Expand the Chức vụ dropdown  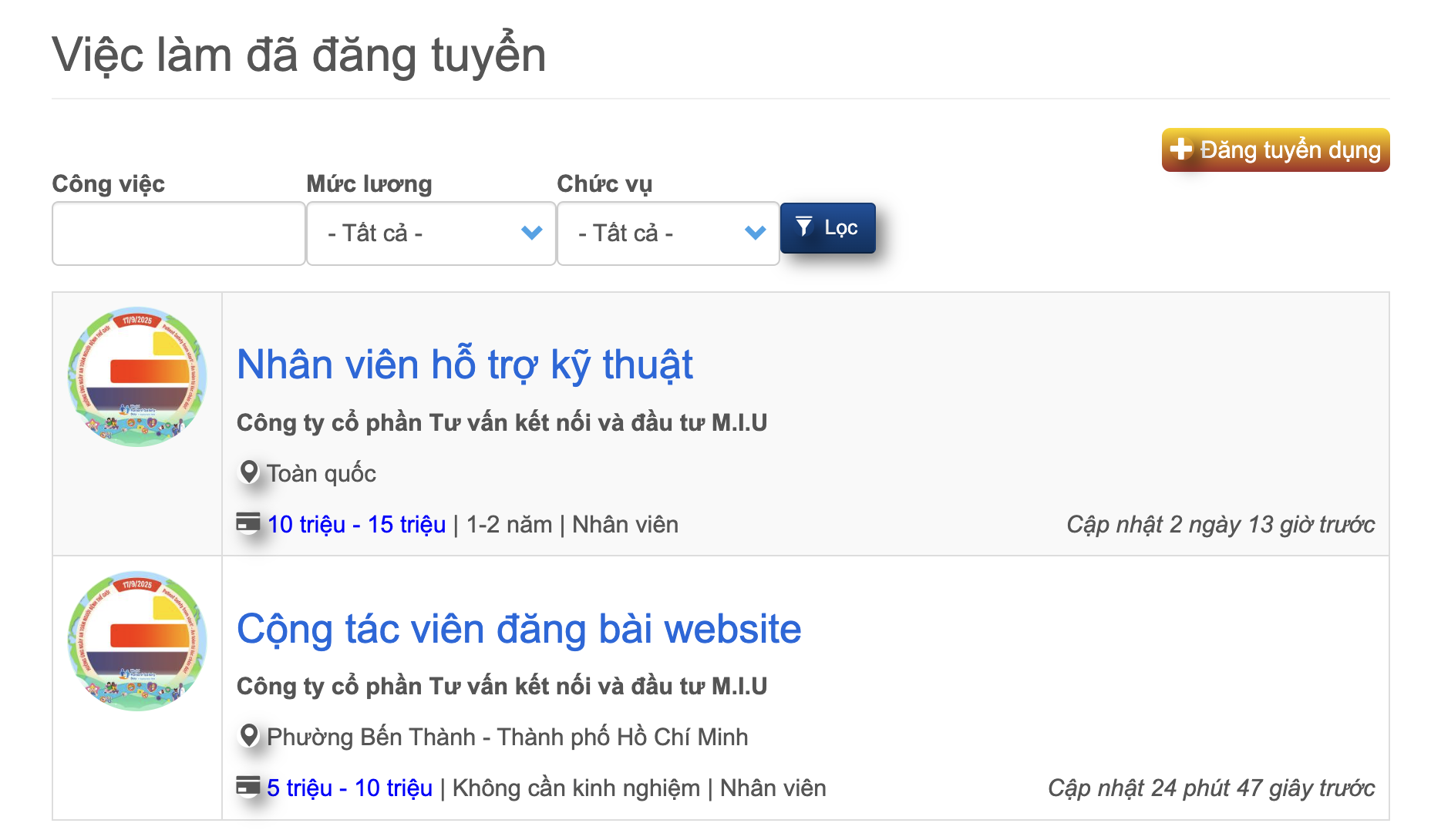(668, 234)
